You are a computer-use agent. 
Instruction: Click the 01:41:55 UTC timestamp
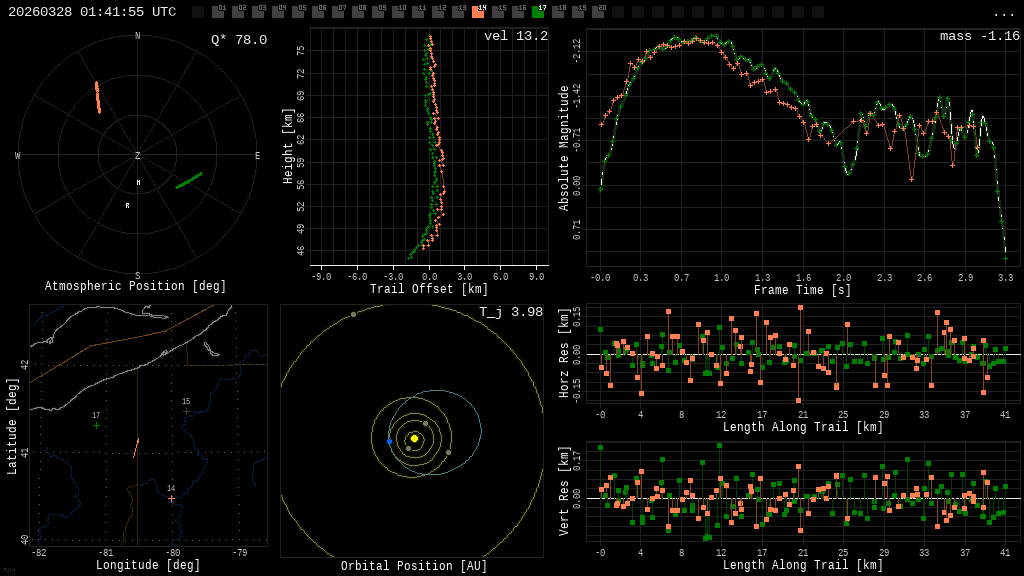(122, 12)
